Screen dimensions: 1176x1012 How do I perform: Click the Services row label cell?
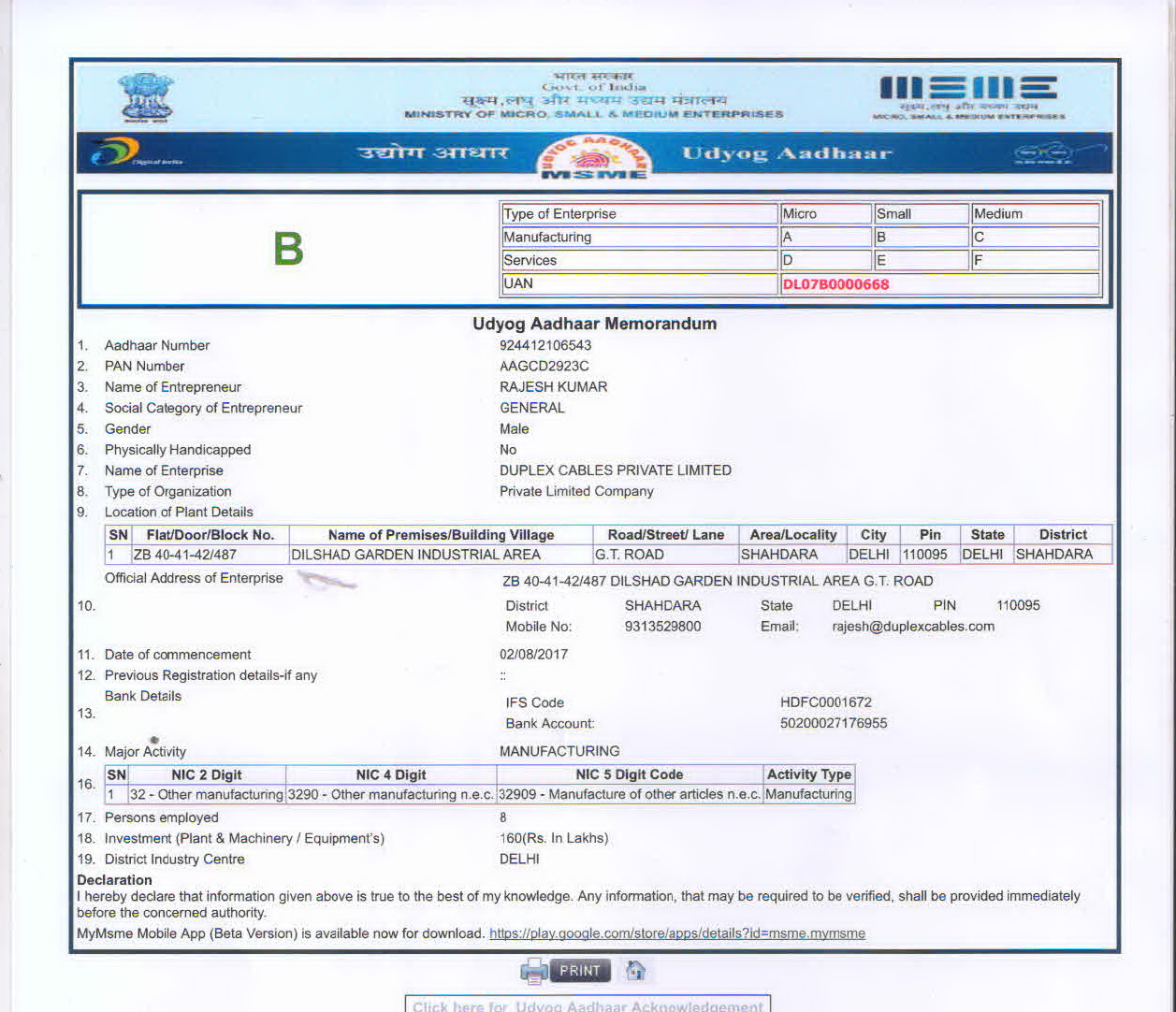[639, 260]
